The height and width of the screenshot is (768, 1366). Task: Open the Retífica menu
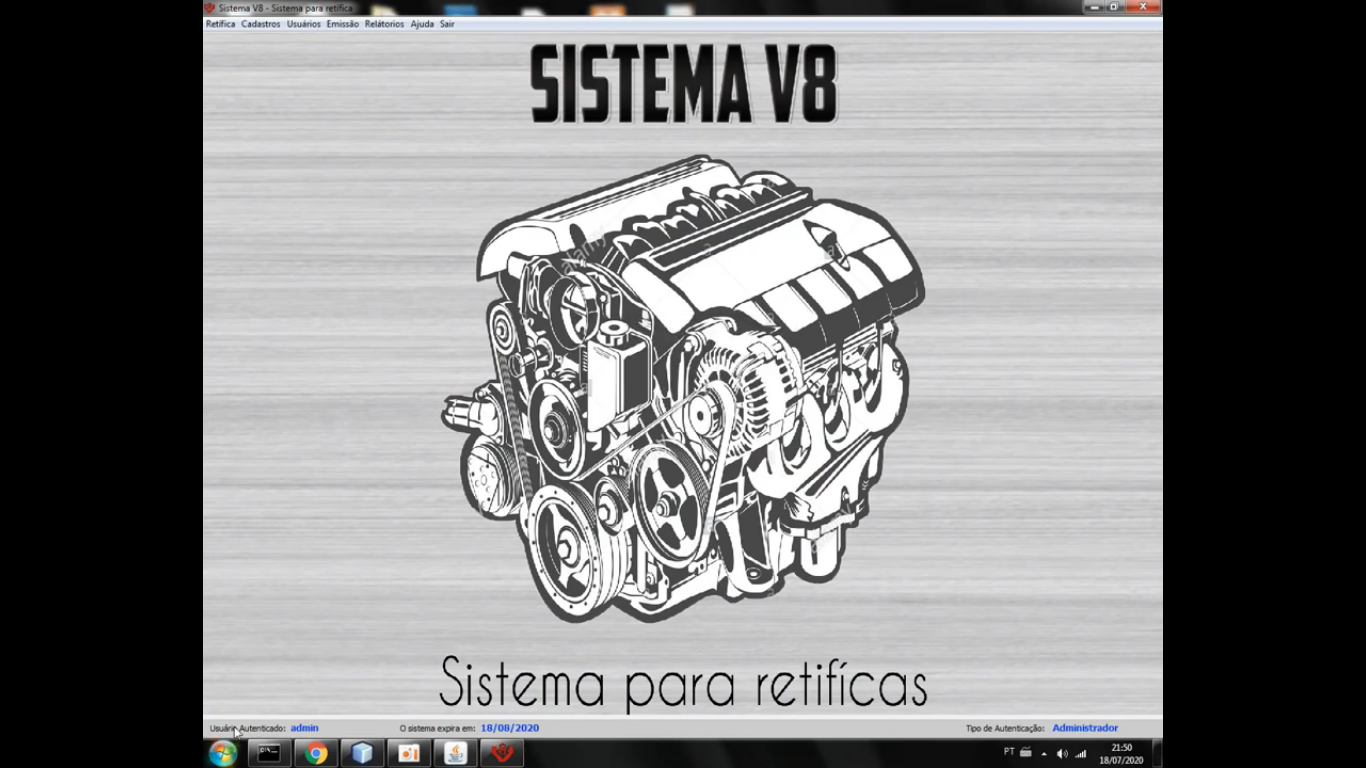point(220,24)
